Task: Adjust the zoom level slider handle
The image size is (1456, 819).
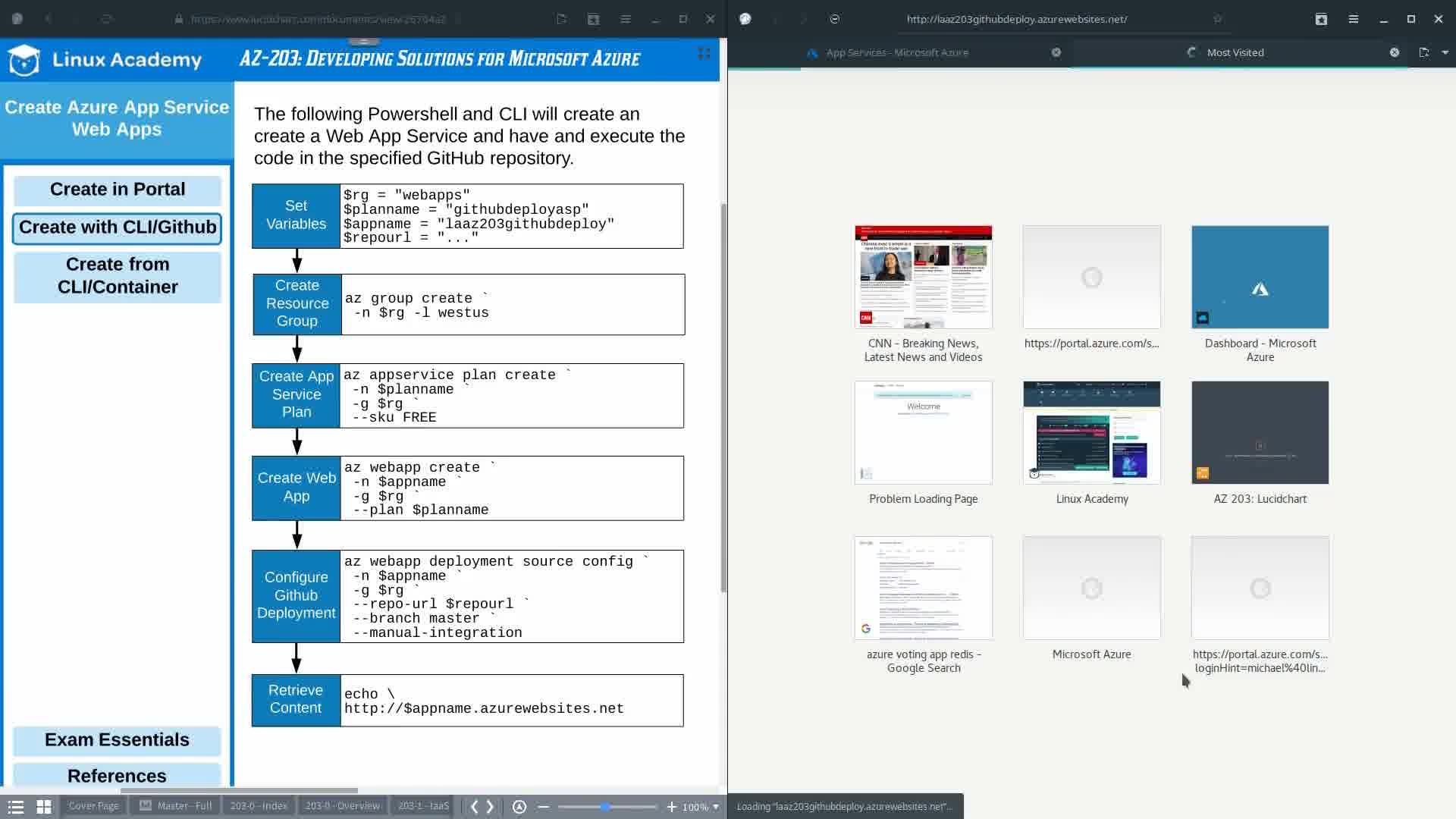Action: [605, 807]
